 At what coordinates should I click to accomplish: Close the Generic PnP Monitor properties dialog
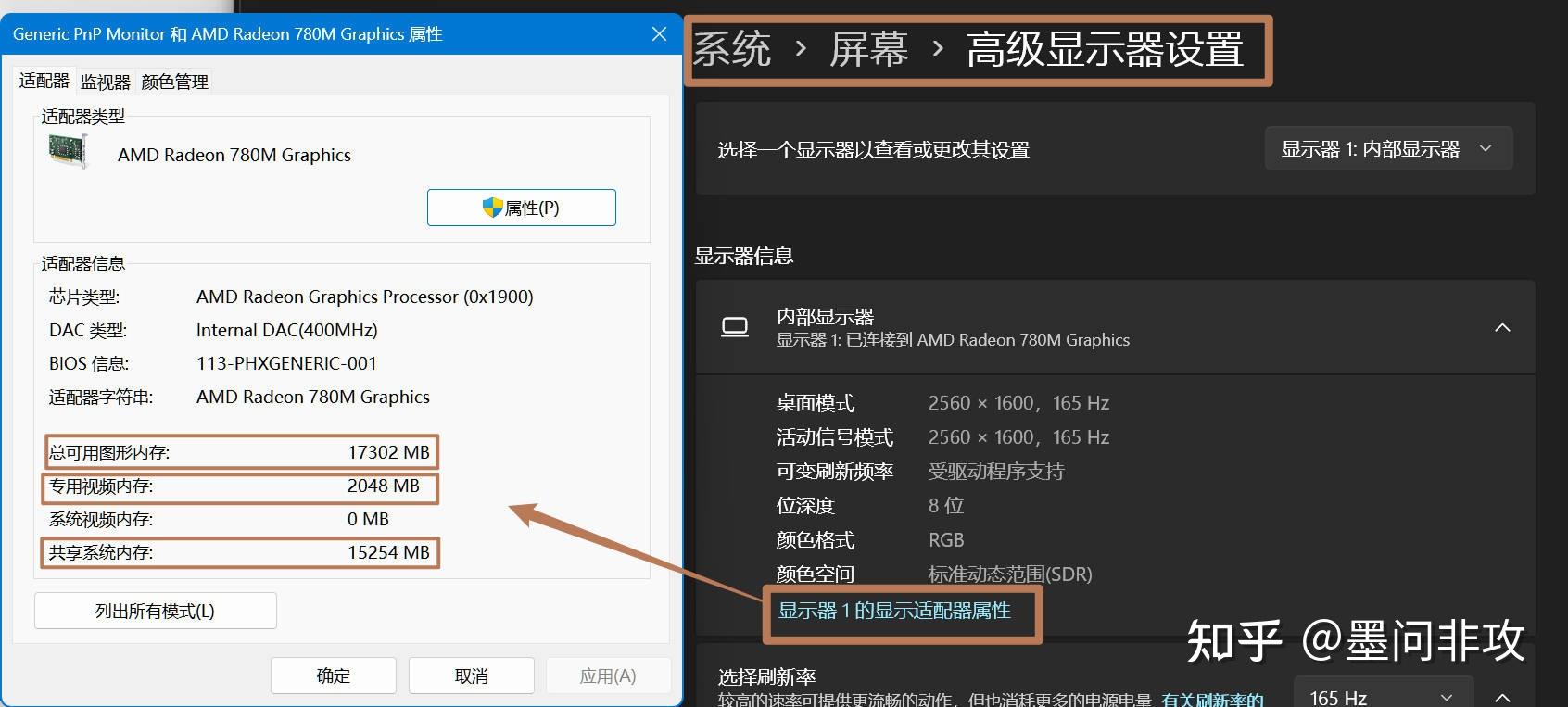660,34
